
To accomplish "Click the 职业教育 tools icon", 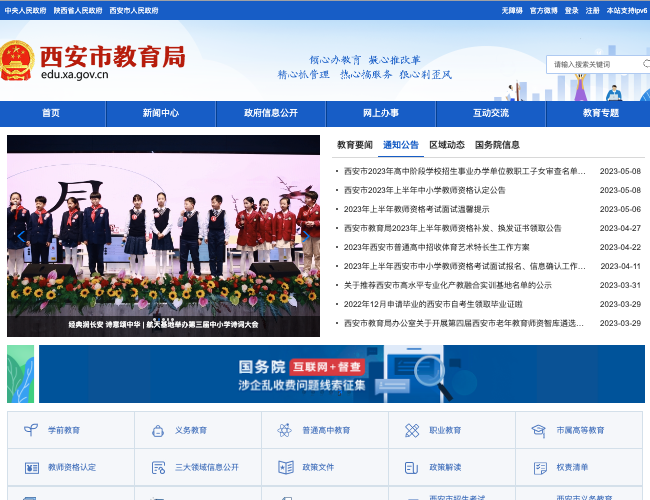I will tap(412, 430).
